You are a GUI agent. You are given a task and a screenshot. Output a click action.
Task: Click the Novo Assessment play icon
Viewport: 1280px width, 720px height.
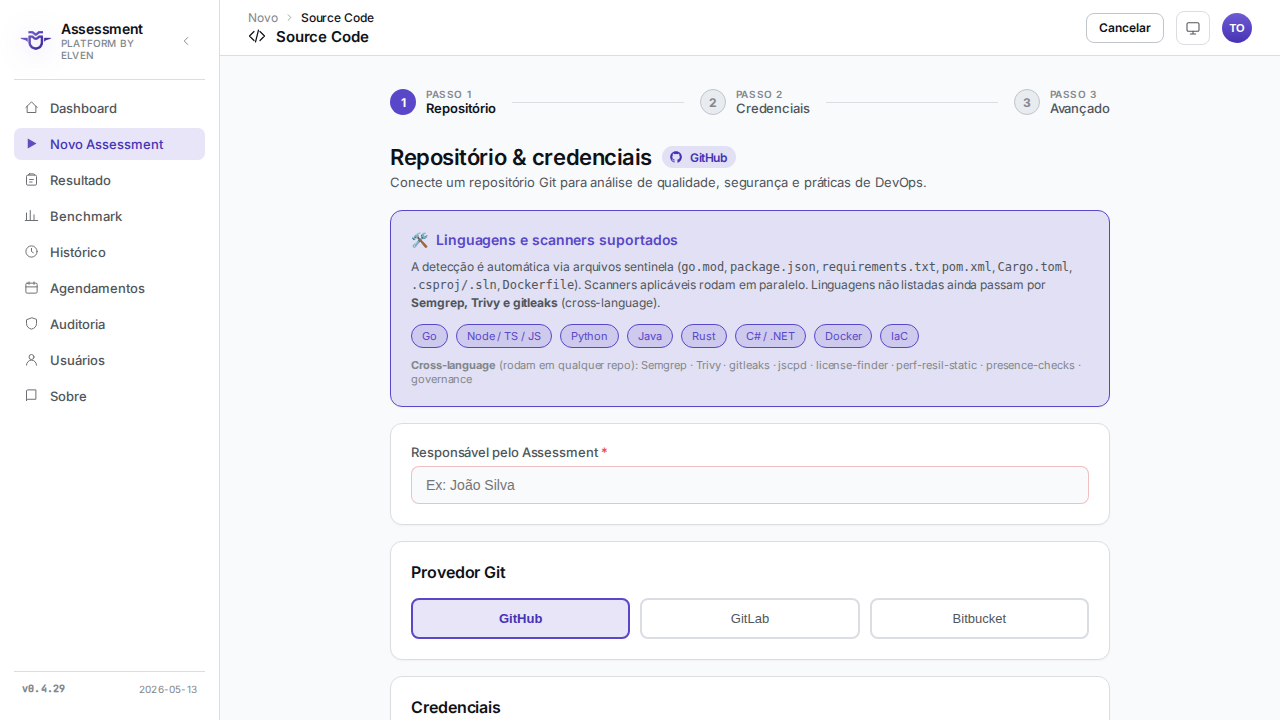click(x=31, y=144)
